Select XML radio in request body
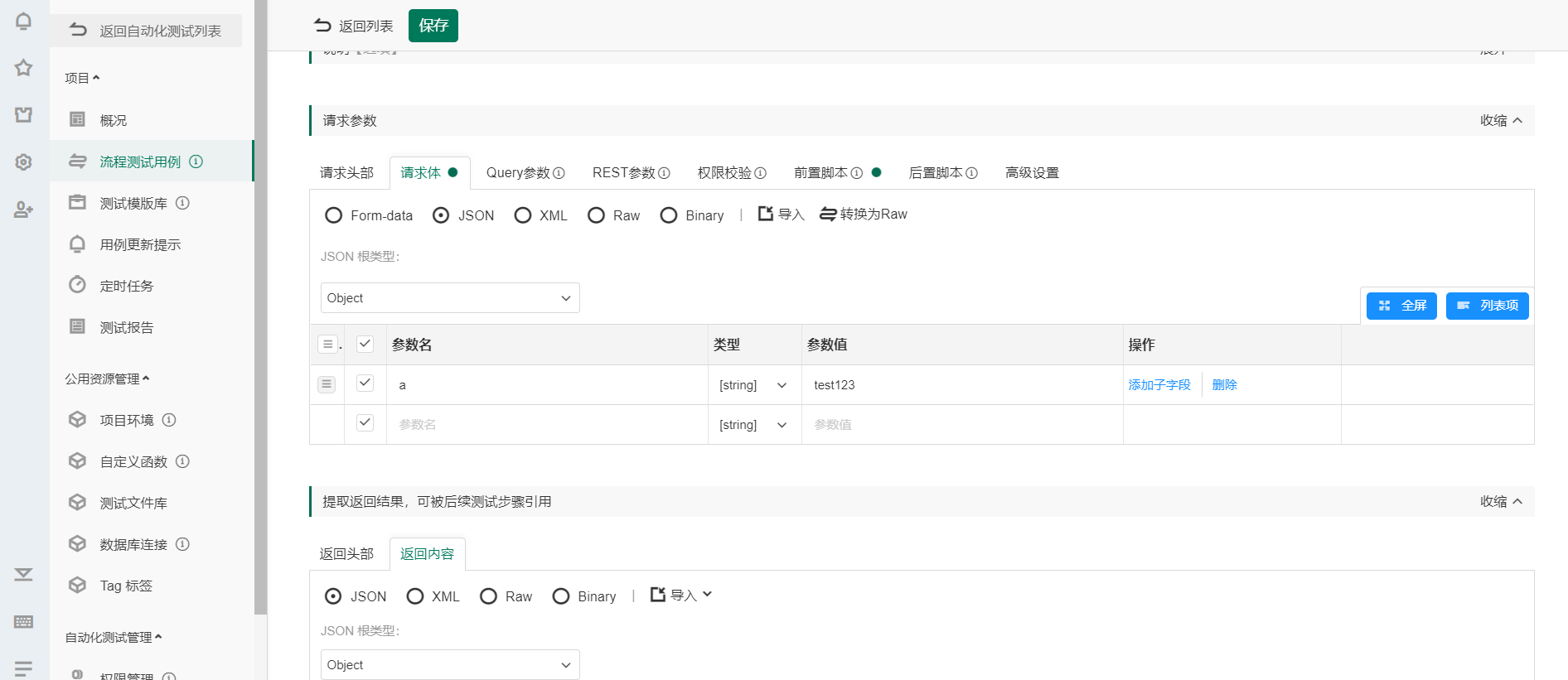Image resolution: width=1568 pixels, height=680 pixels. coord(522,215)
